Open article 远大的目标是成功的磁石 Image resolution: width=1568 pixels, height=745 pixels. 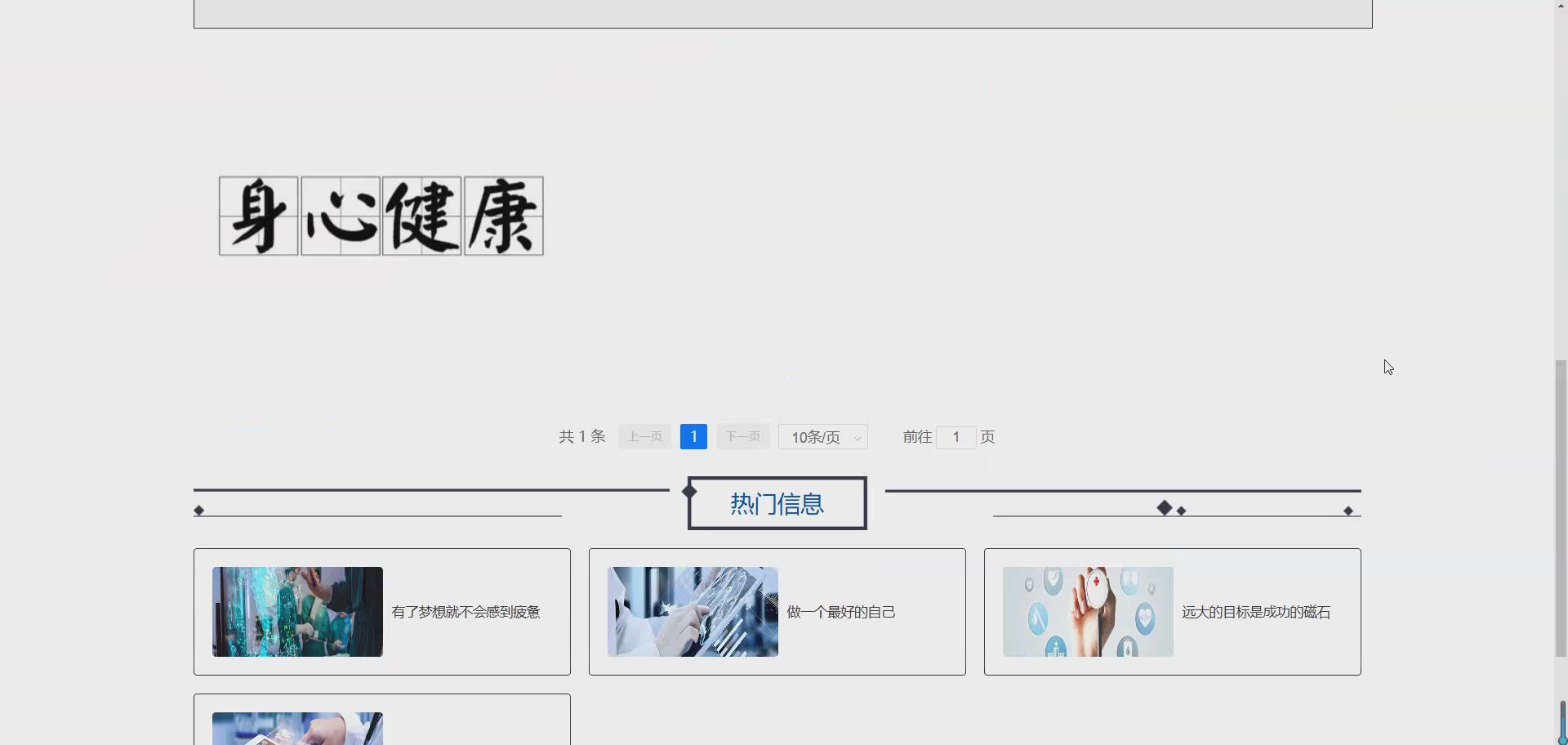coord(1255,611)
